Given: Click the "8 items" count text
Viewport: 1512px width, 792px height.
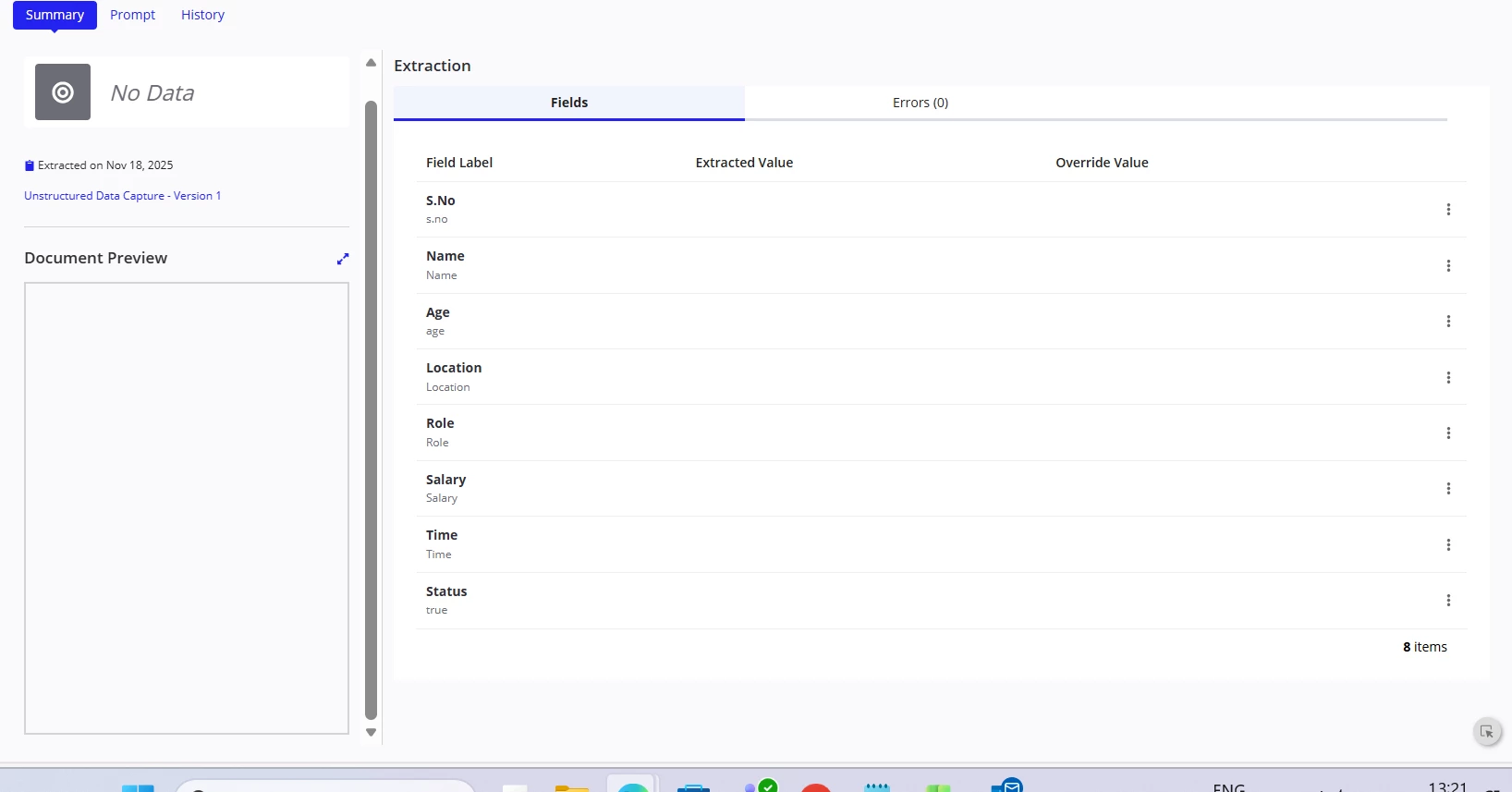Looking at the screenshot, I should pyautogui.click(x=1425, y=647).
